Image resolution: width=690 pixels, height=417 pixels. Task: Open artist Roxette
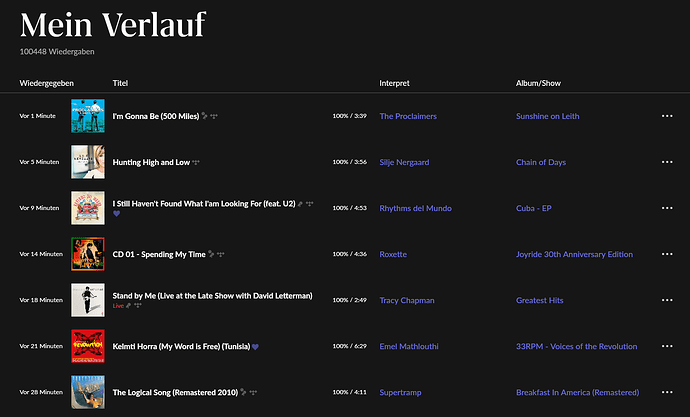pos(393,254)
